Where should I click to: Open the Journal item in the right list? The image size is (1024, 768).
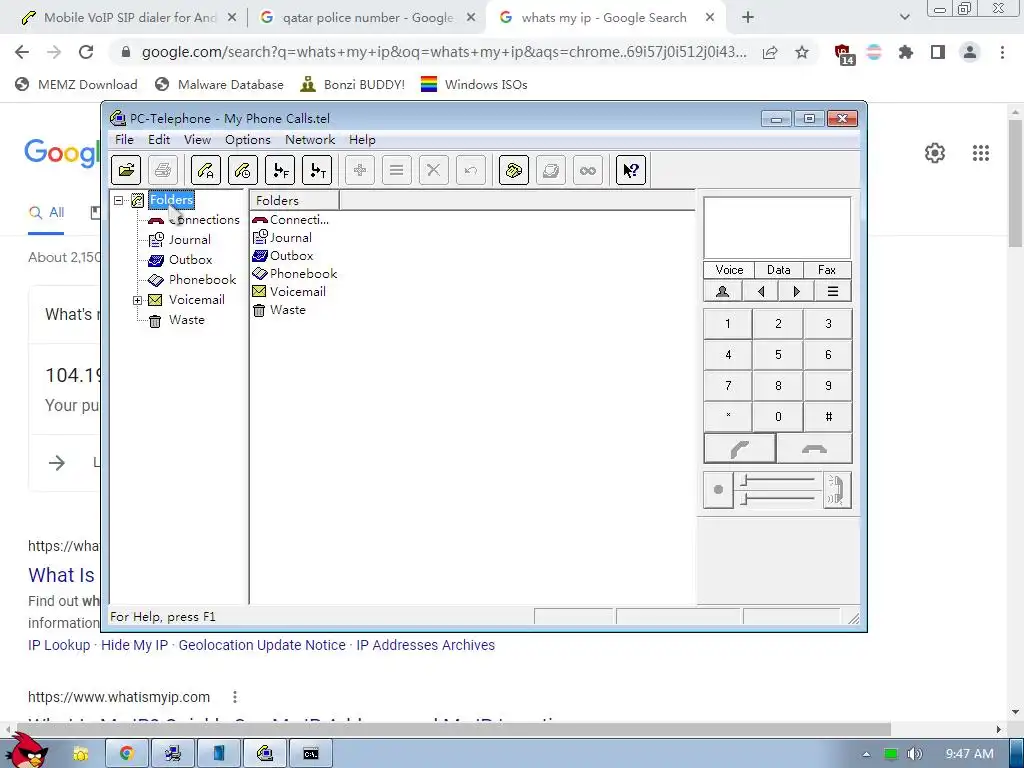click(283, 238)
